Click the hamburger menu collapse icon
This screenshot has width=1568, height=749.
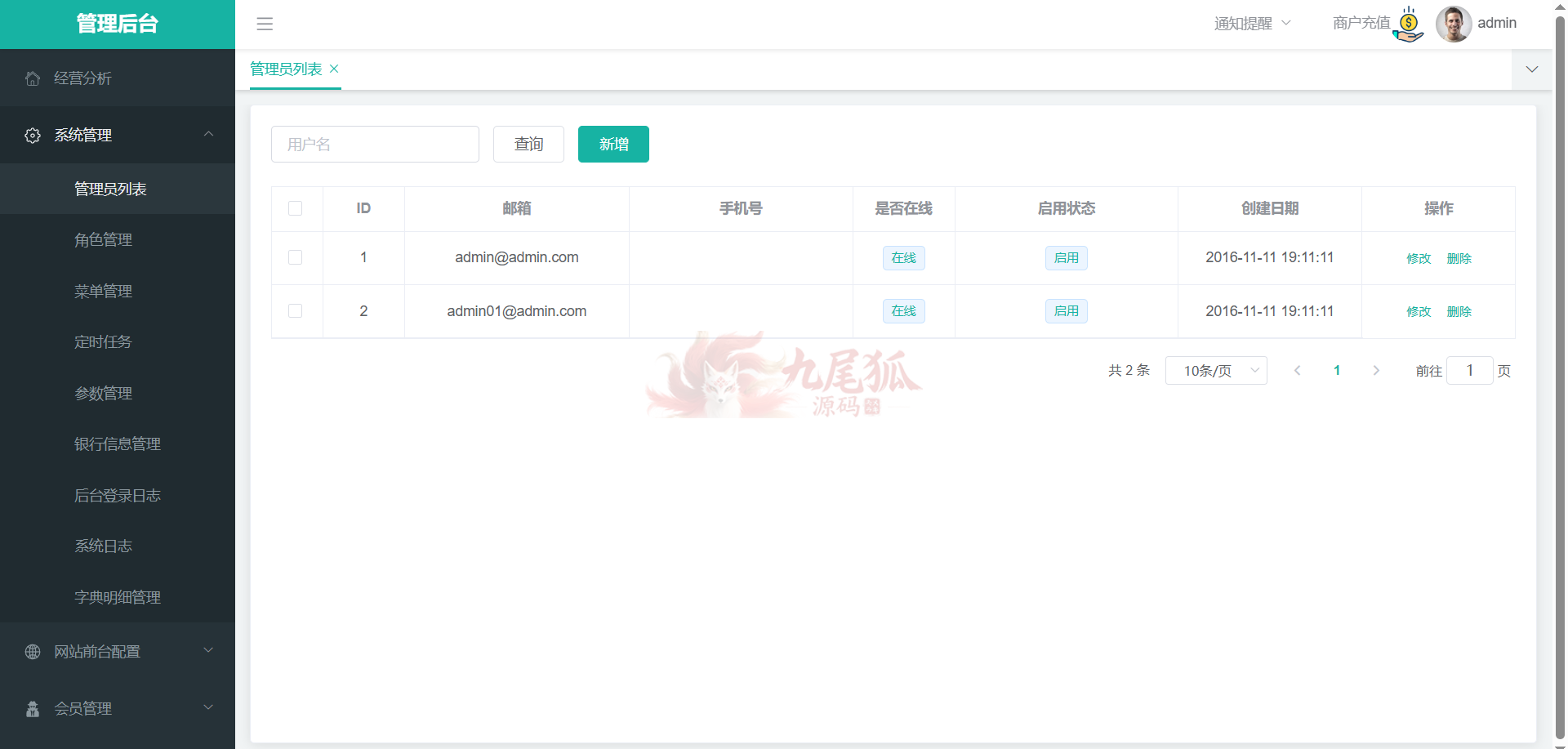click(265, 24)
